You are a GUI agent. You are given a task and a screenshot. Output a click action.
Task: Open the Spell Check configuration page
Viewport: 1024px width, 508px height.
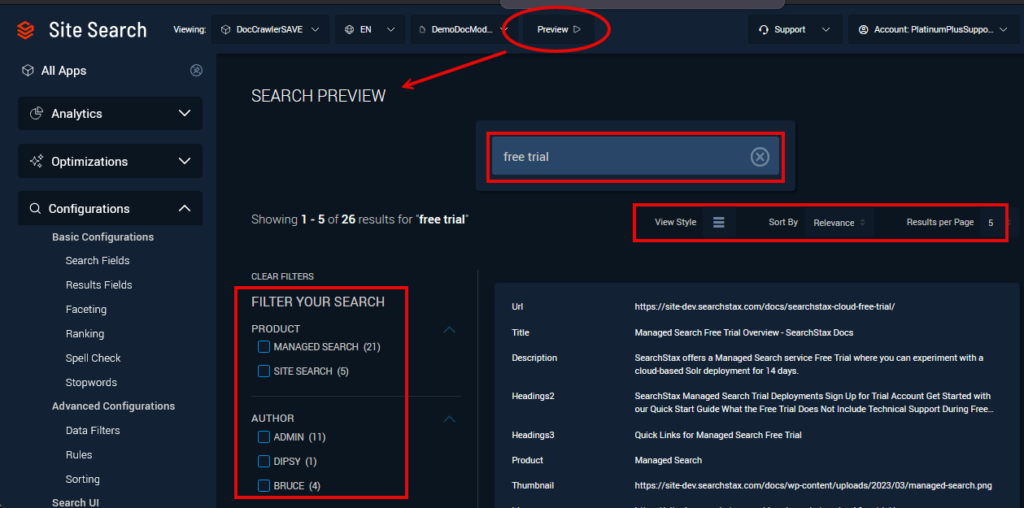(x=93, y=358)
